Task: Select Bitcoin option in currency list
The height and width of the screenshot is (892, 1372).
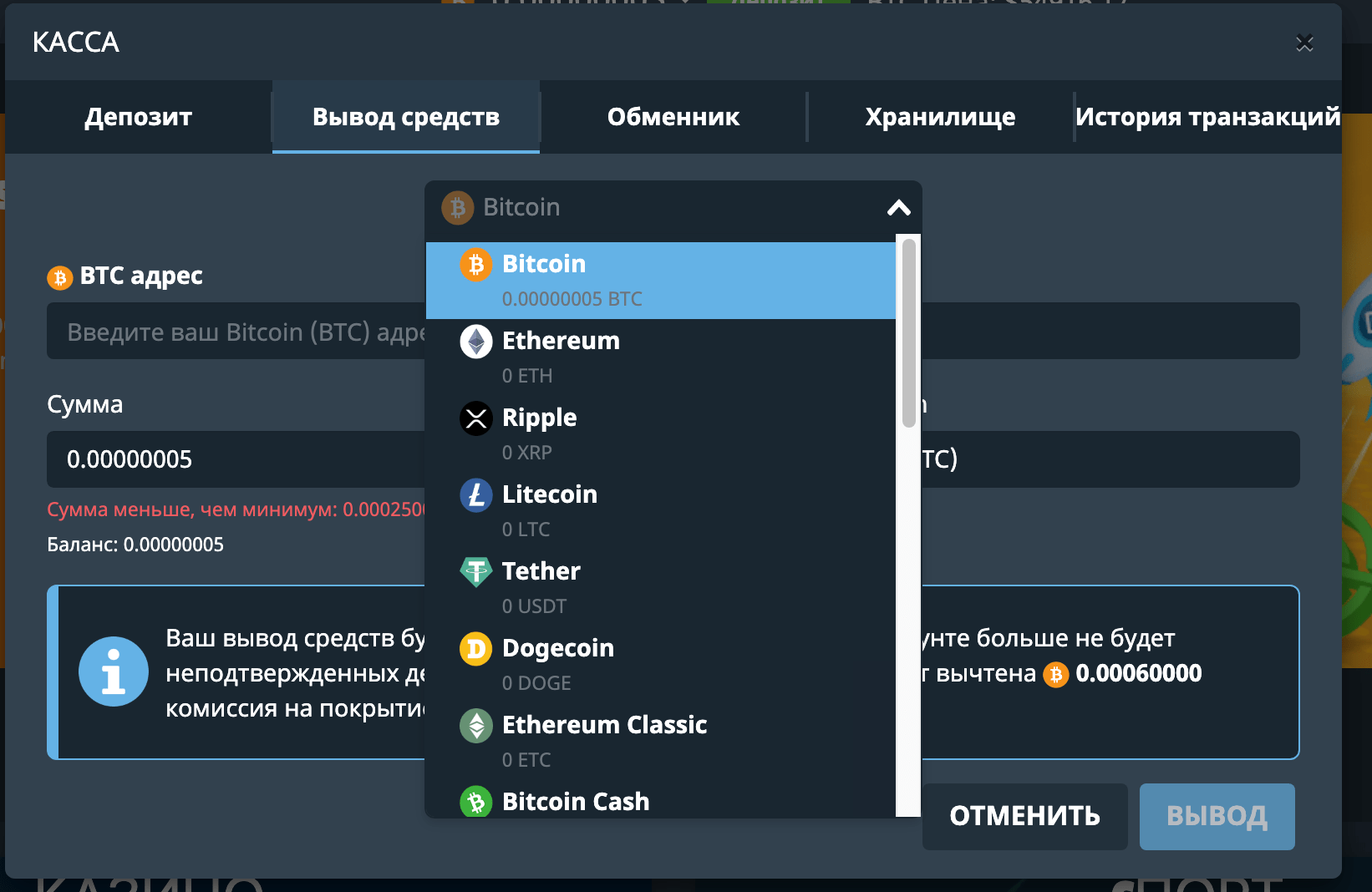Action: (x=661, y=281)
